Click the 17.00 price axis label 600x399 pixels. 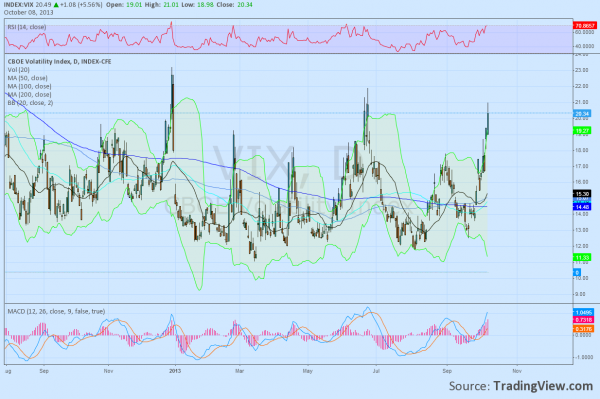coord(582,166)
